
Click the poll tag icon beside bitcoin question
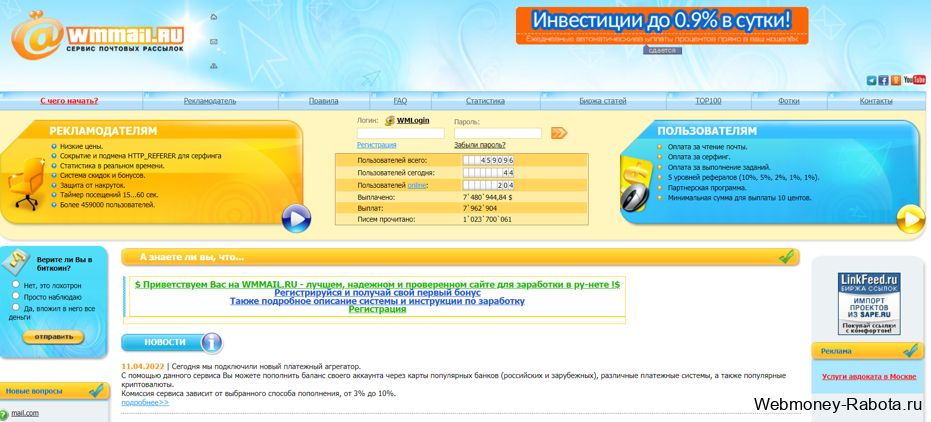point(17,263)
